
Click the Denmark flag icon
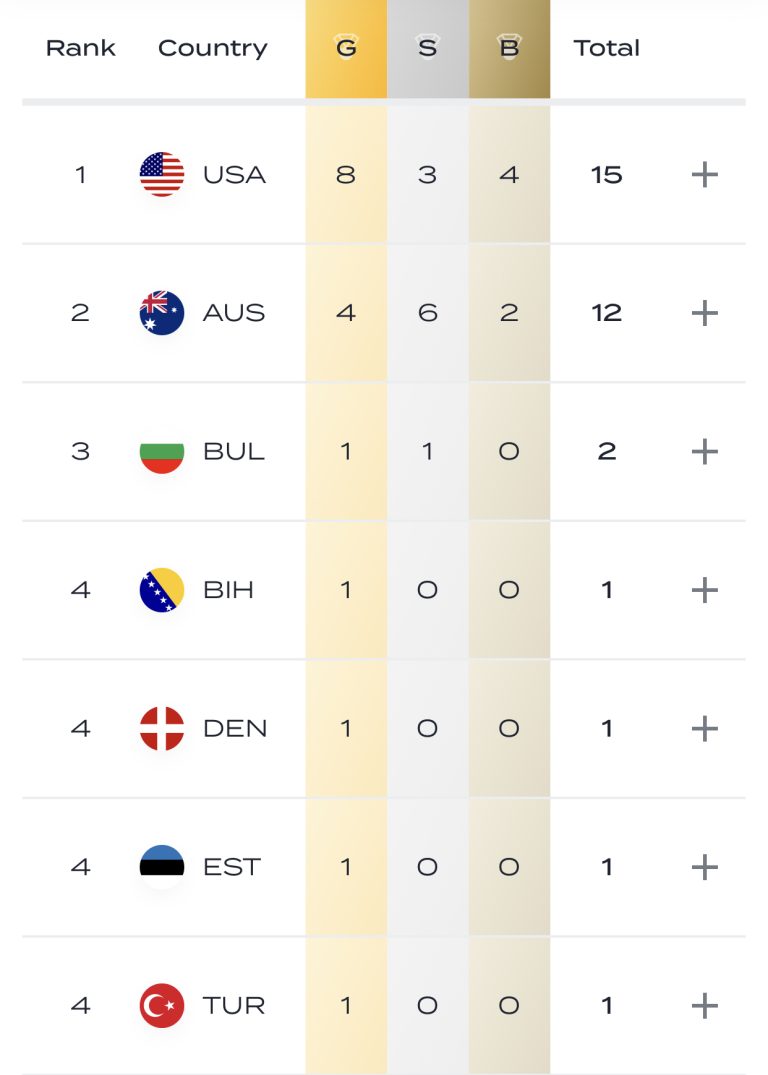[x=162, y=728]
